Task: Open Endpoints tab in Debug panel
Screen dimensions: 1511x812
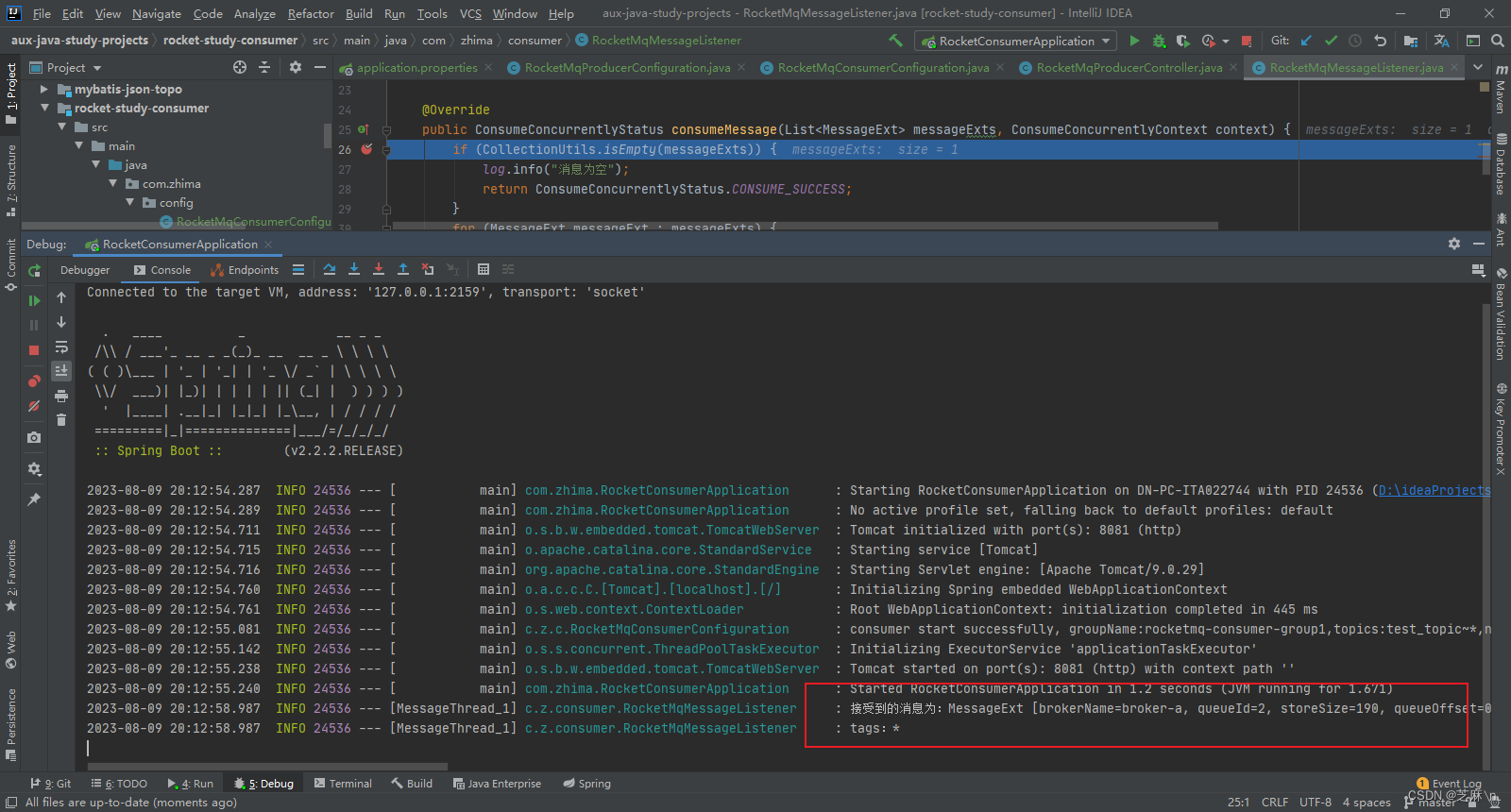Action: [x=245, y=270]
